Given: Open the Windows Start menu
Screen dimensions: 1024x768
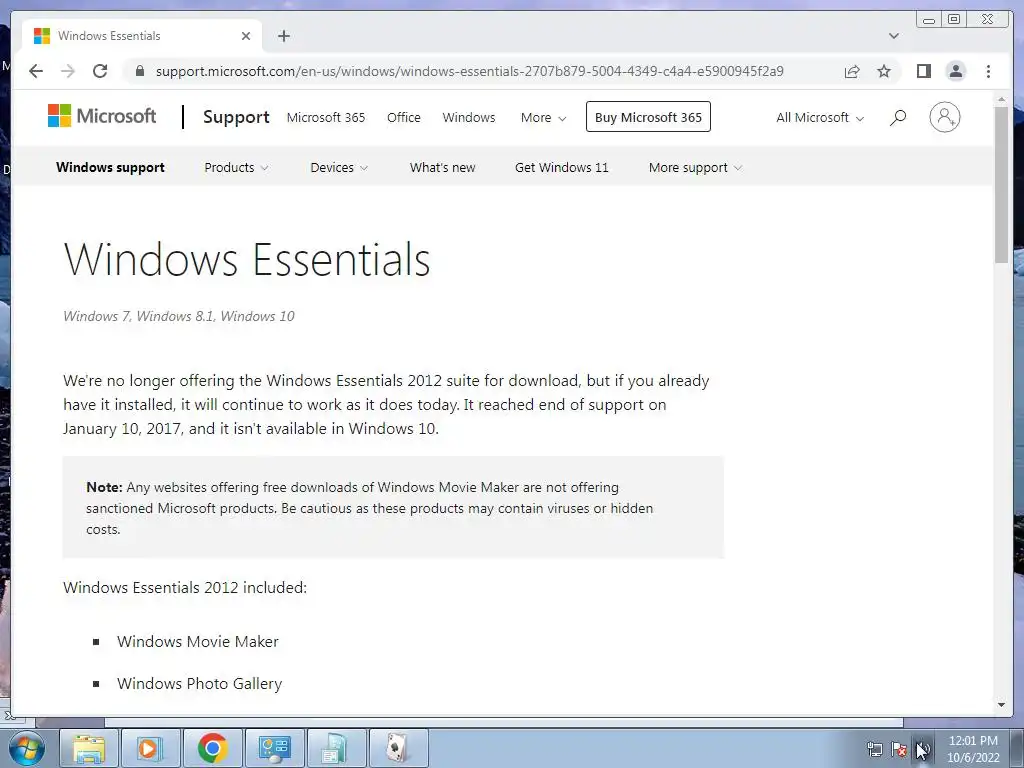Looking at the screenshot, I should [26, 748].
